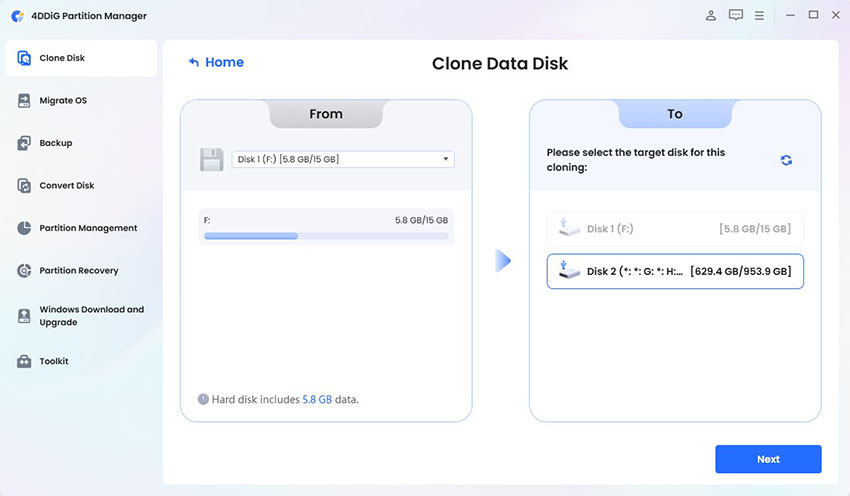The width and height of the screenshot is (850, 496).
Task: Select Disk 2 as the target disk
Action: (675, 271)
